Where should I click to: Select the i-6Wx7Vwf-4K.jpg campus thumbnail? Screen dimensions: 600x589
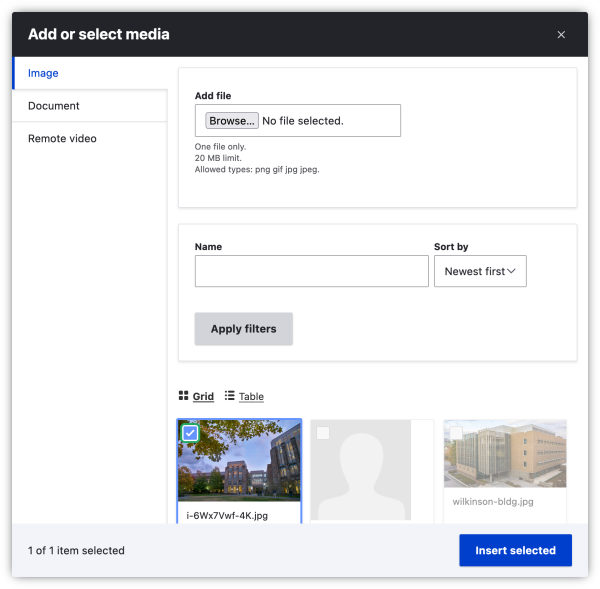coord(240,460)
